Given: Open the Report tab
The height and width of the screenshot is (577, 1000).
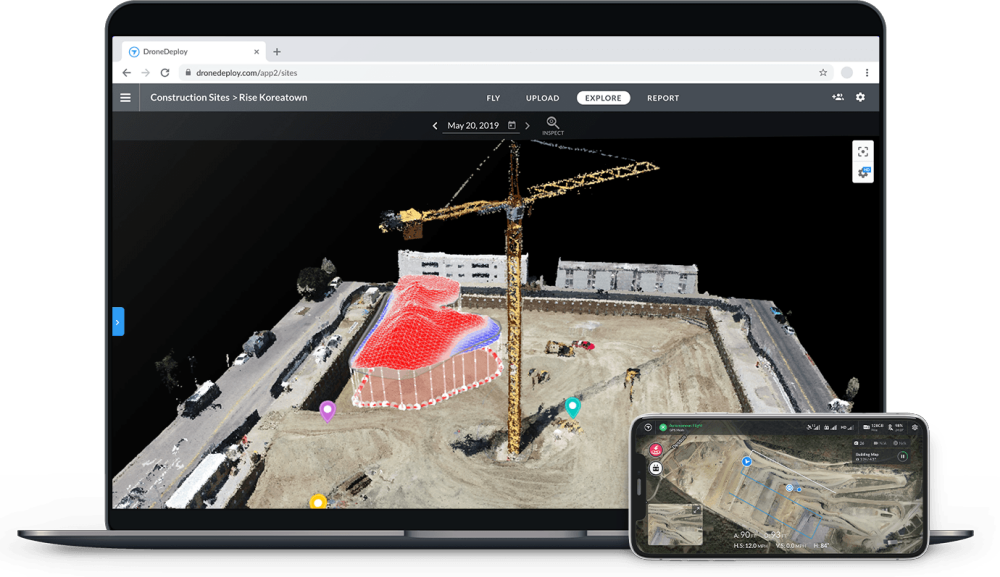Looking at the screenshot, I should [663, 98].
